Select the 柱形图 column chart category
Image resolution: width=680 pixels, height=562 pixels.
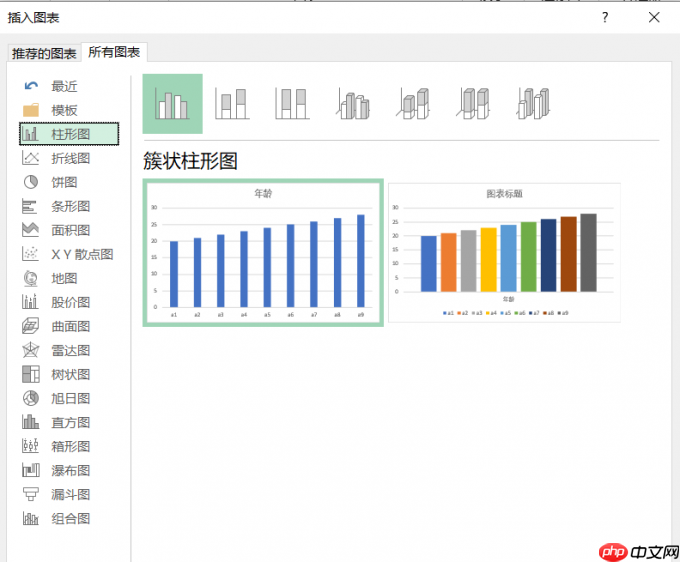point(69,134)
